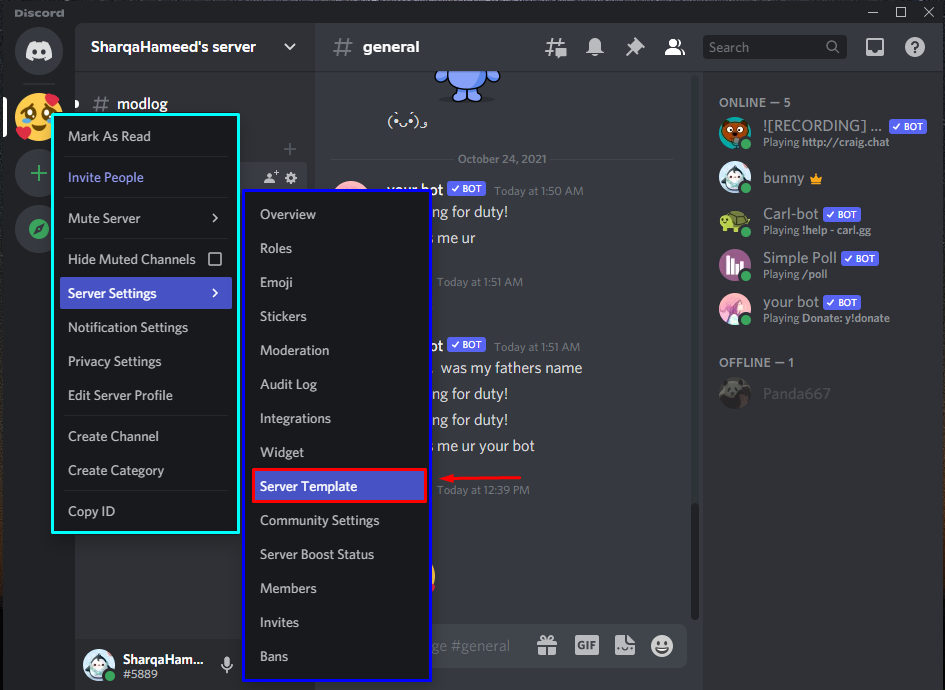Open Audit Log
The width and height of the screenshot is (945, 690).
339,384
